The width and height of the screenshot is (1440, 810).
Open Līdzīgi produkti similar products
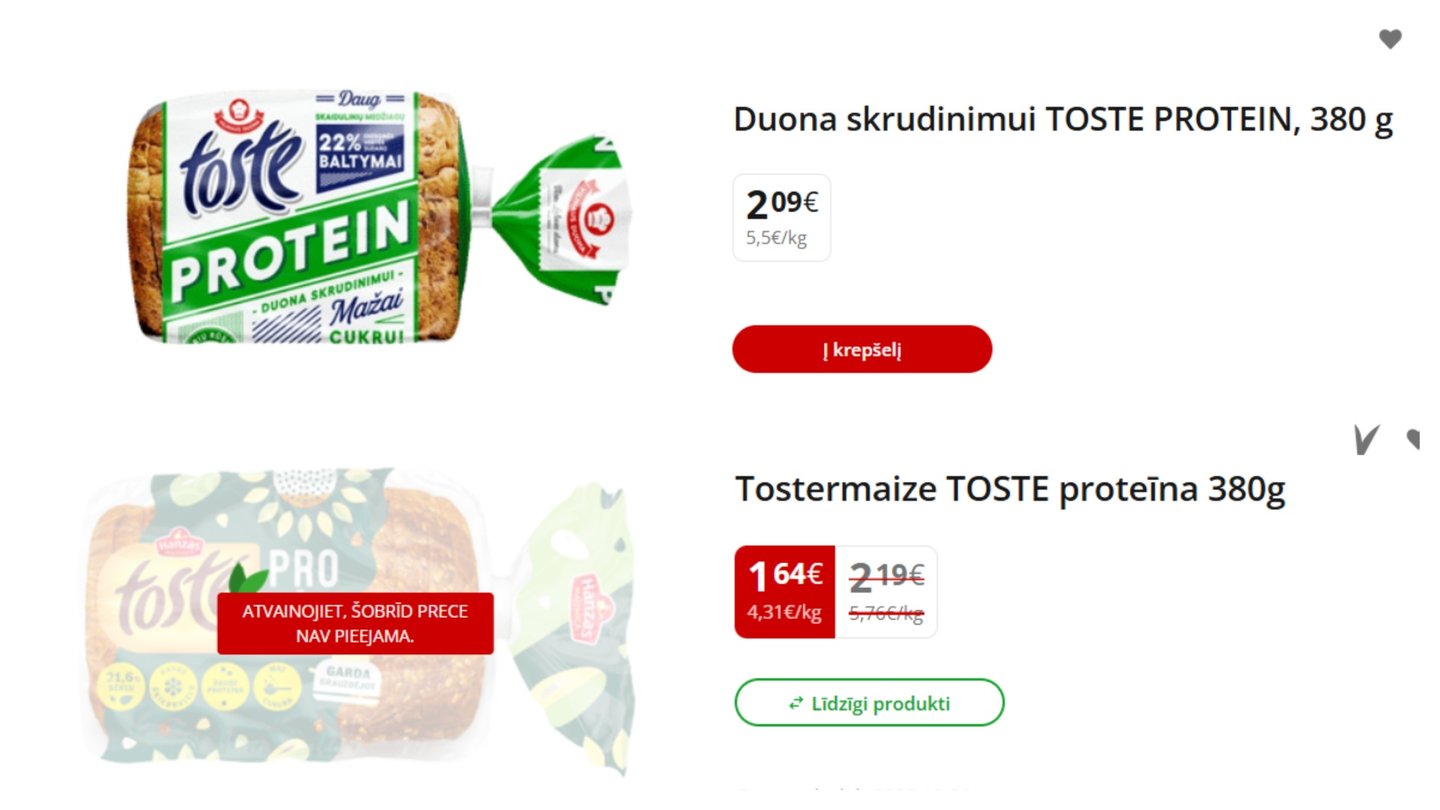point(869,703)
